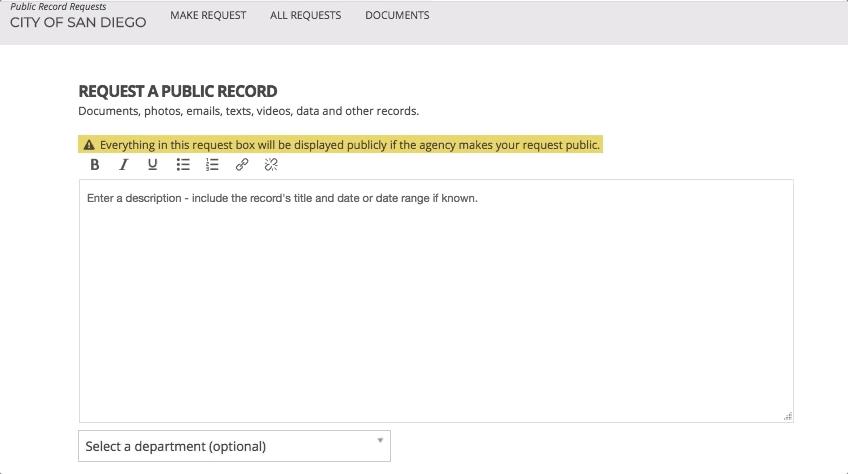Insert a bulleted list

183,165
